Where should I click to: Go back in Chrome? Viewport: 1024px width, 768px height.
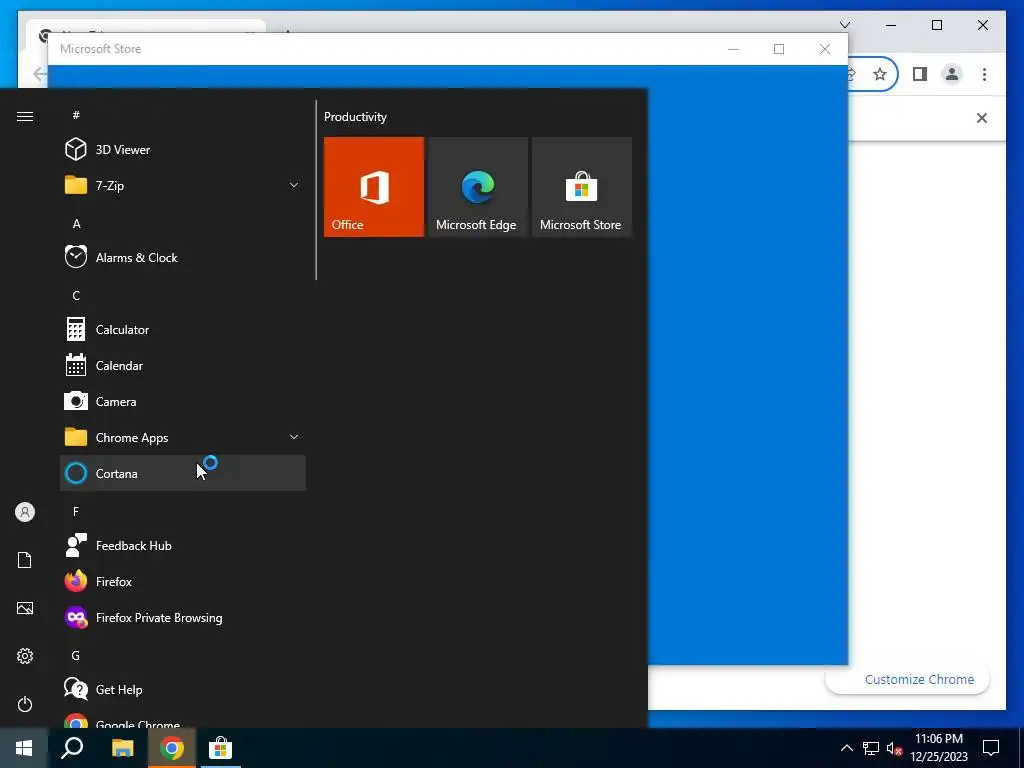pyautogui.click(x=40, y=74)
